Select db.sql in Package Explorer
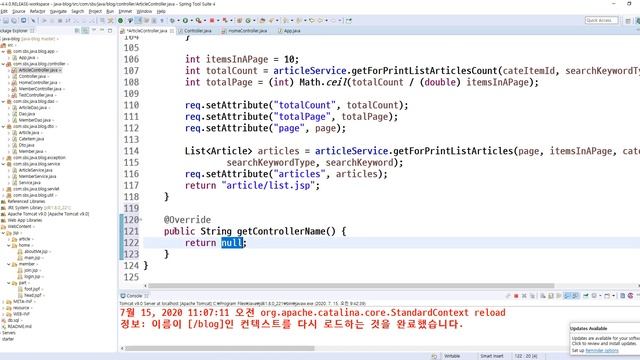Screen dimensions: 640x360 click(13, 320)
